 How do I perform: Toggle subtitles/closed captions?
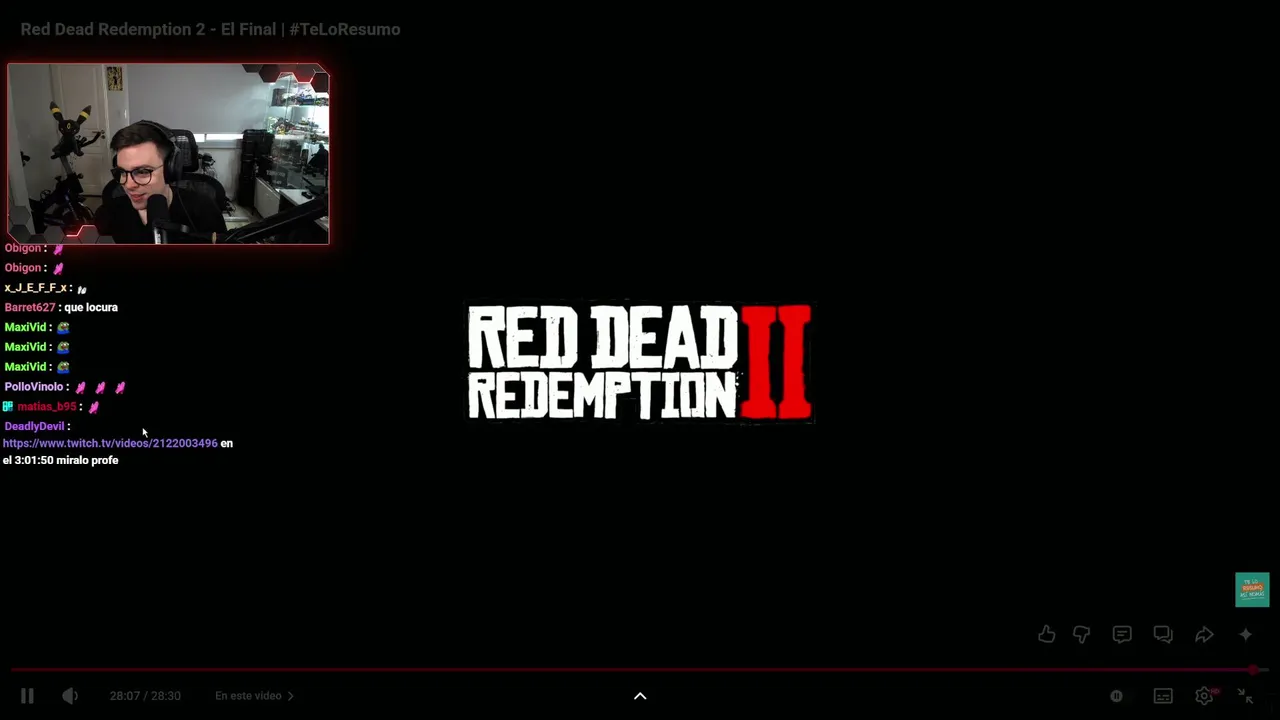[x=1163, y=696]
